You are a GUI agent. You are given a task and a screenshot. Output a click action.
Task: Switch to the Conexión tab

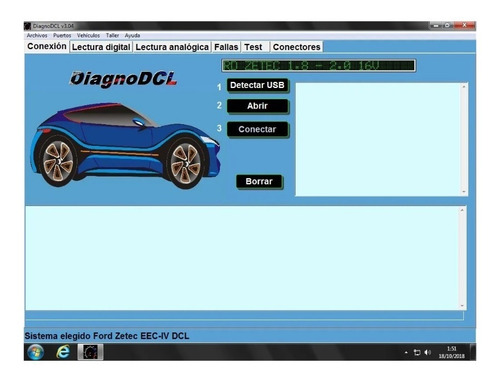pyautogui.click(x=47, y=46)
